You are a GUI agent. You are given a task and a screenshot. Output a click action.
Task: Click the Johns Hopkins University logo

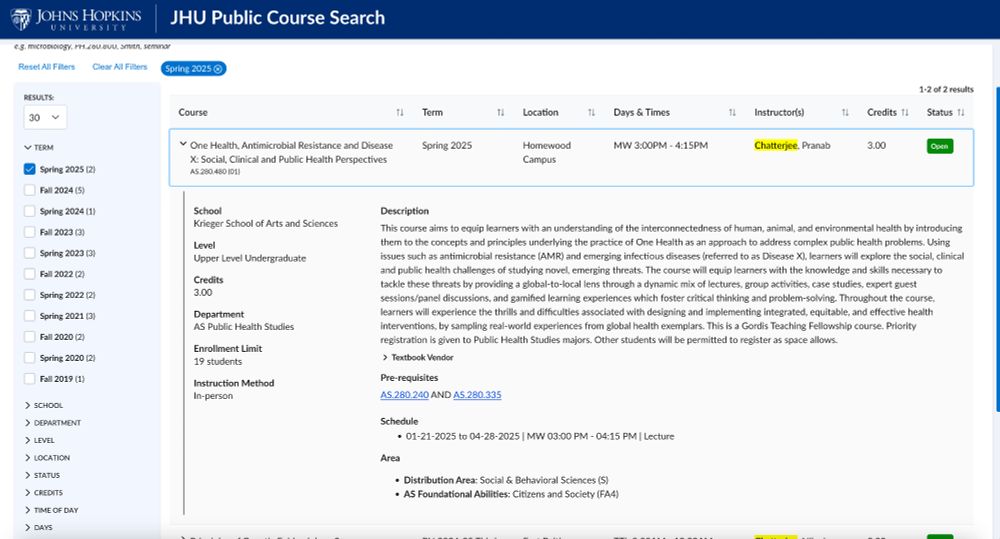76,19
